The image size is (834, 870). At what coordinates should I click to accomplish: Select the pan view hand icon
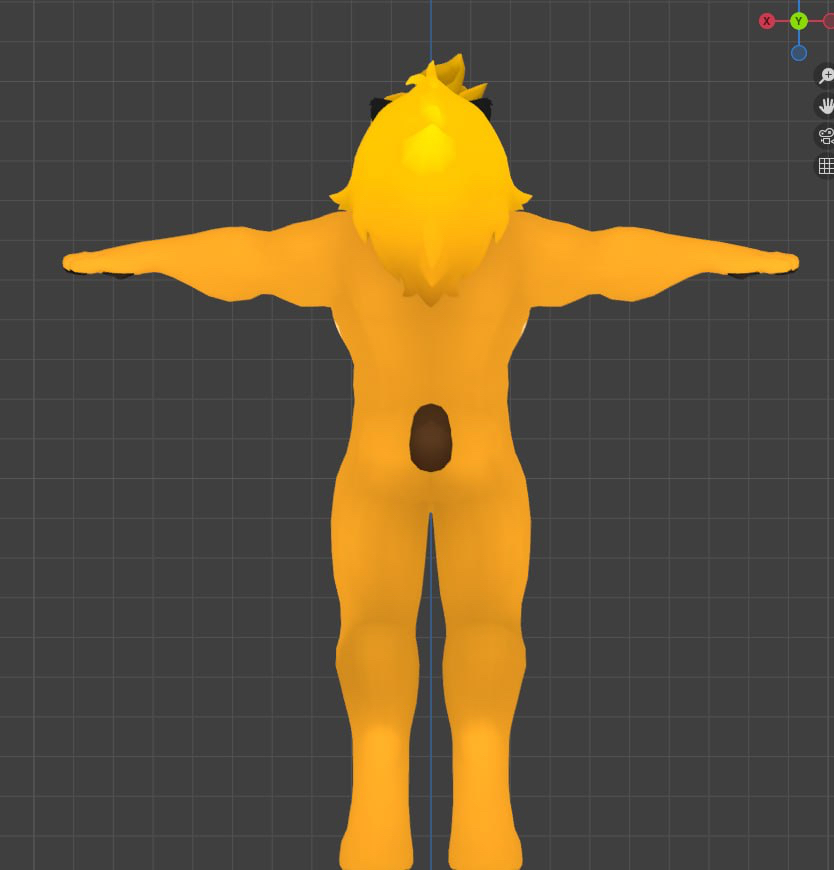[826, 106]
